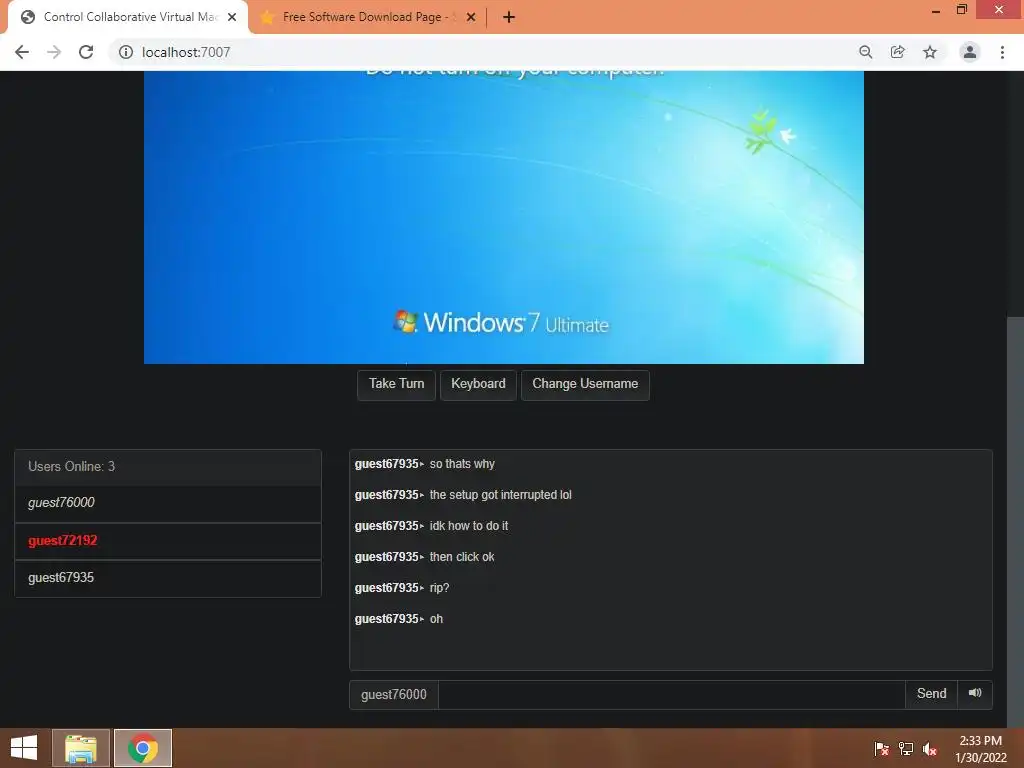Open the on-screen Keyboard button
The width and height of the screenshot is (1024, 768).
coord(478,385)
